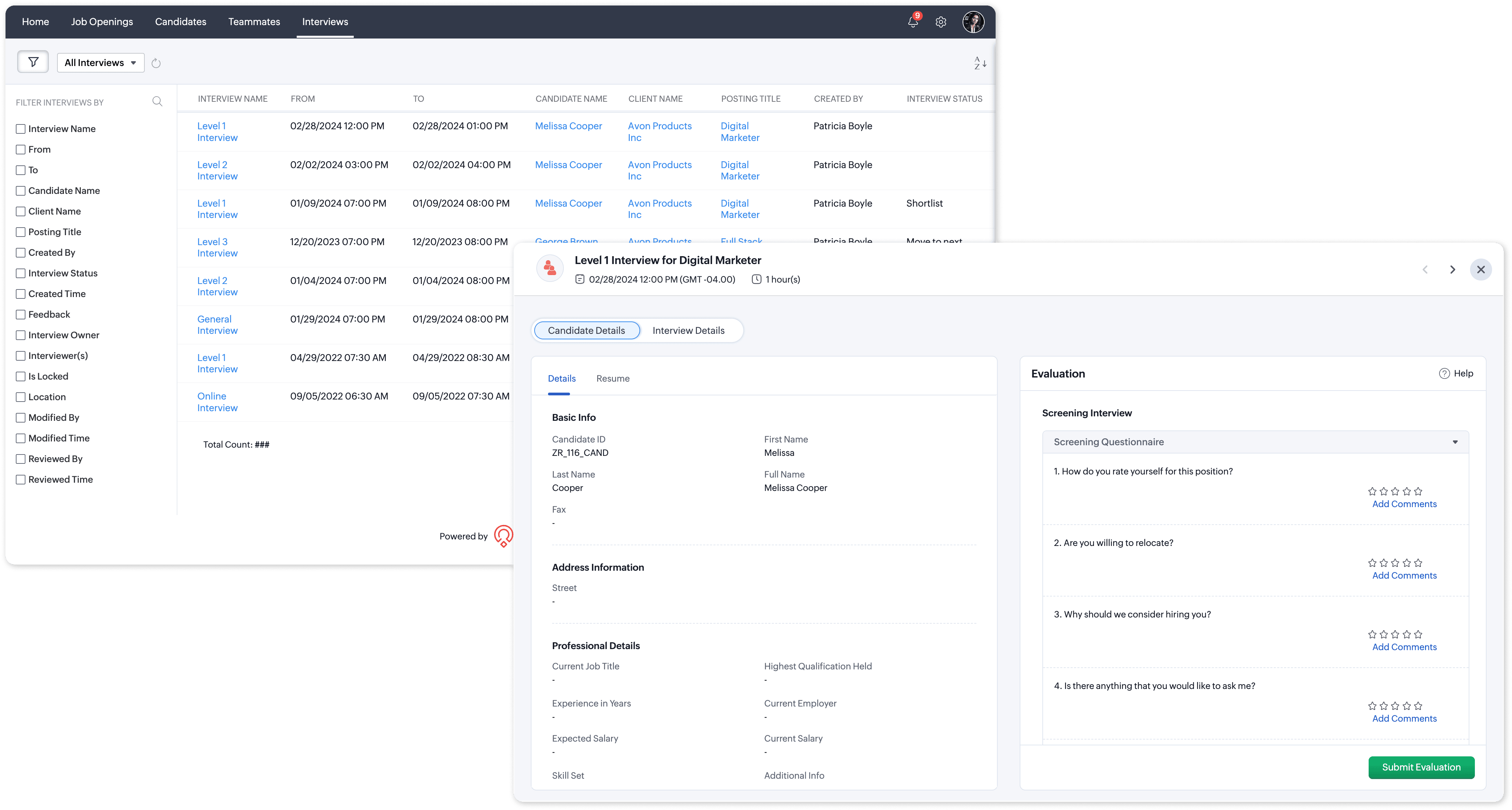
Task: Click the refresh icon beside All Interviews
Action: click(156, 63)
